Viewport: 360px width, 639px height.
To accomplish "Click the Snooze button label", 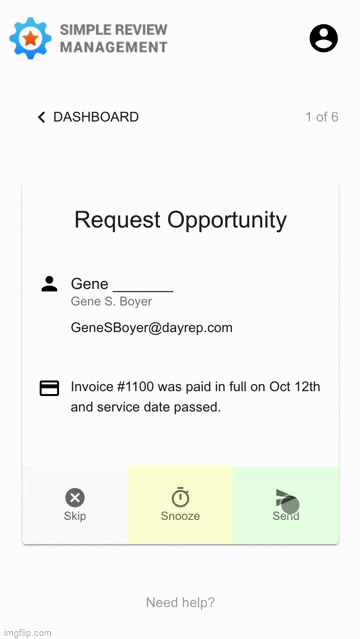I will [x=180, y=516].
